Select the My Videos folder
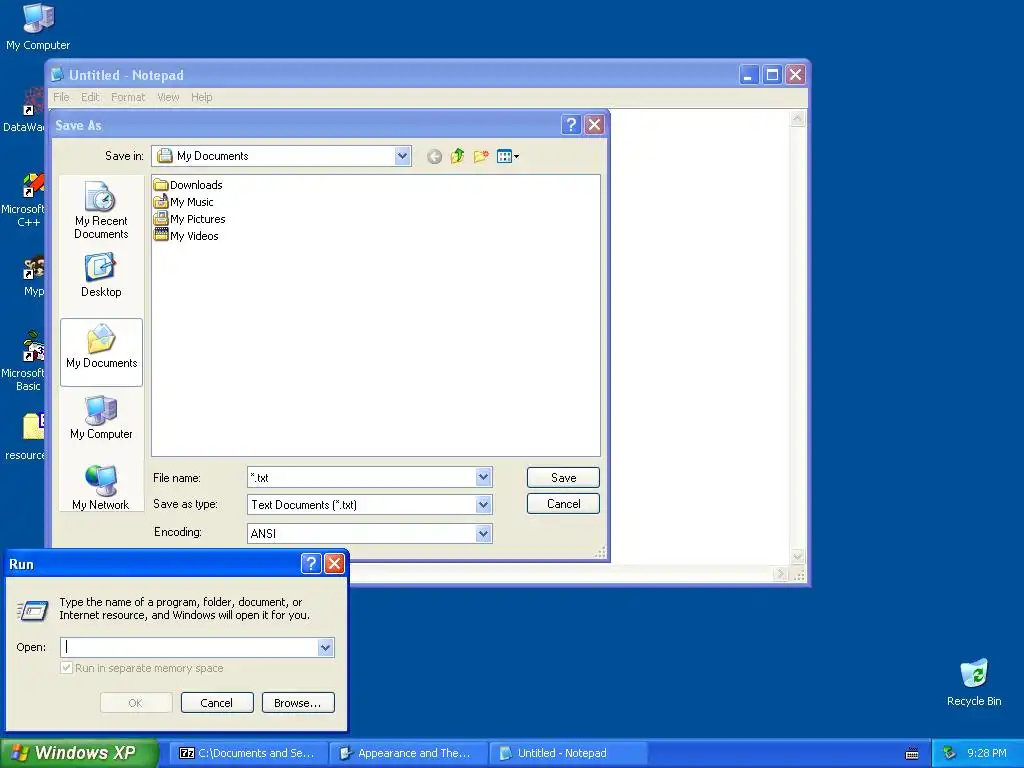 (186, 236)
